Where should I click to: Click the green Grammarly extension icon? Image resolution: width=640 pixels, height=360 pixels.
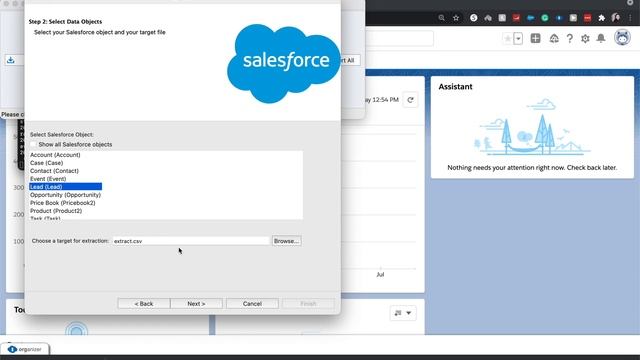point(544,18)
